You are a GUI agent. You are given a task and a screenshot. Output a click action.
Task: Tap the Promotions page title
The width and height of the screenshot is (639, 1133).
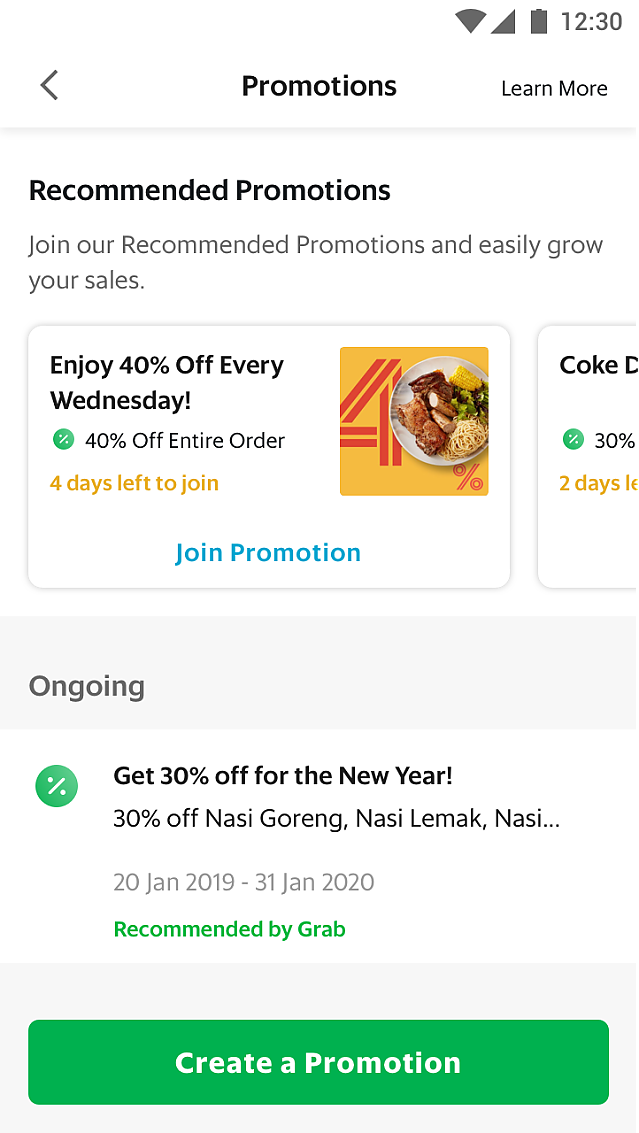pos(319,86)
